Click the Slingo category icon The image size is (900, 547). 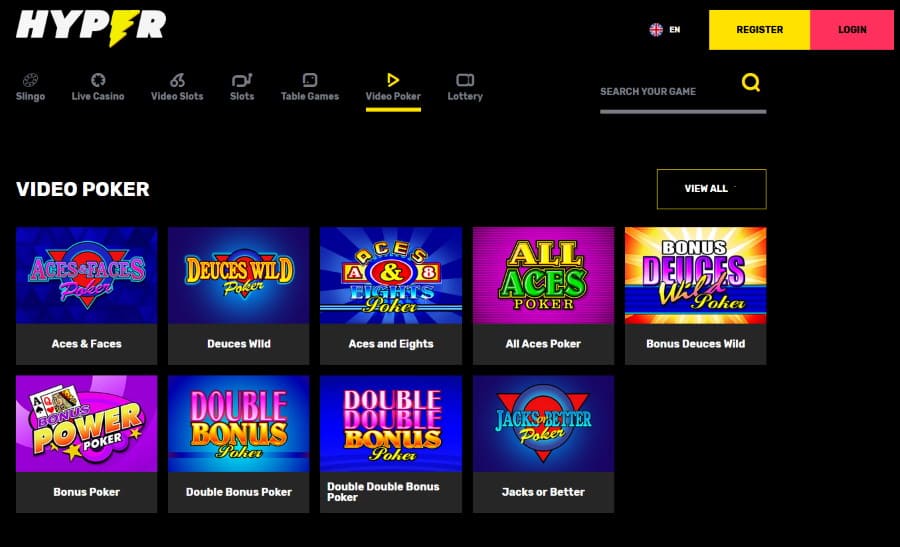click(30, 80)
